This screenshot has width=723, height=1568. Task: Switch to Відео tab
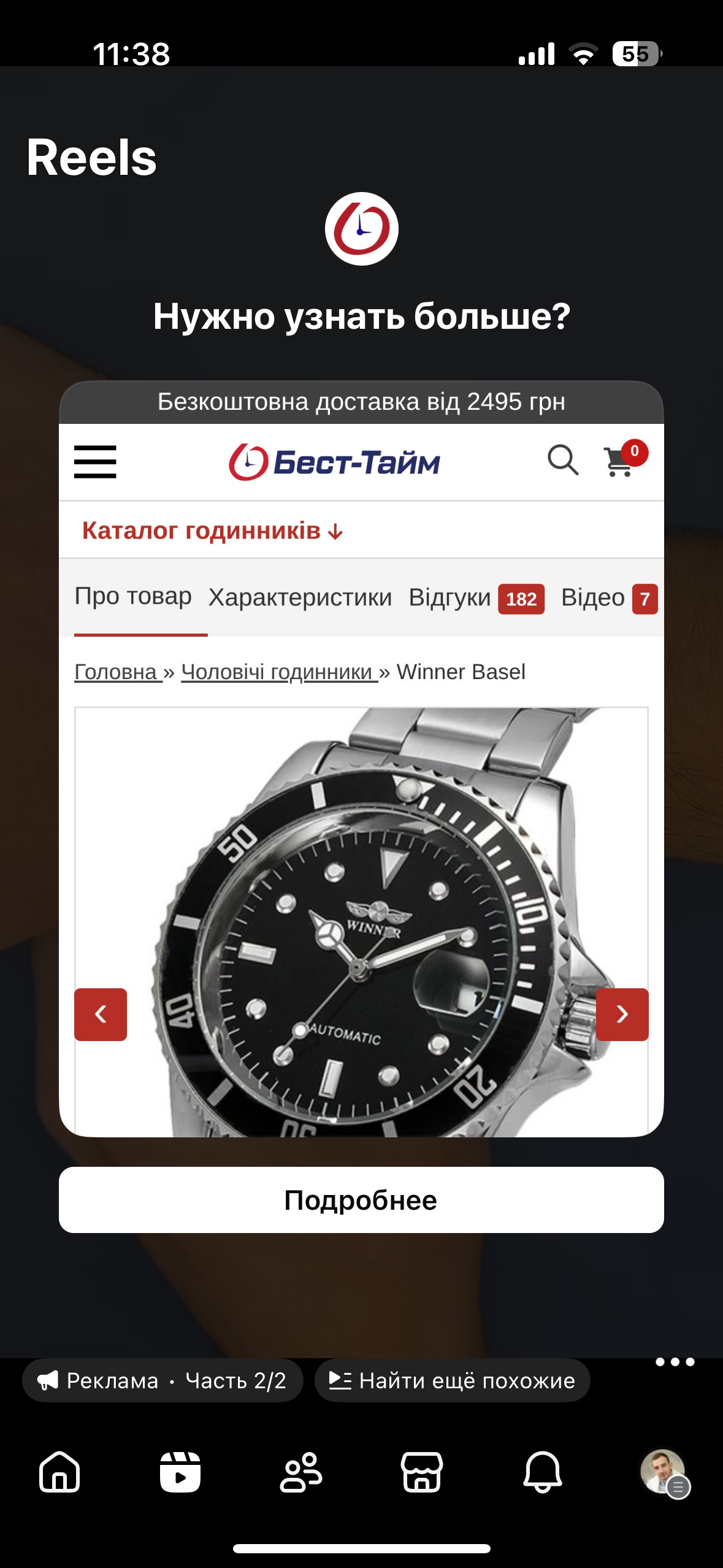click(609, 598)
